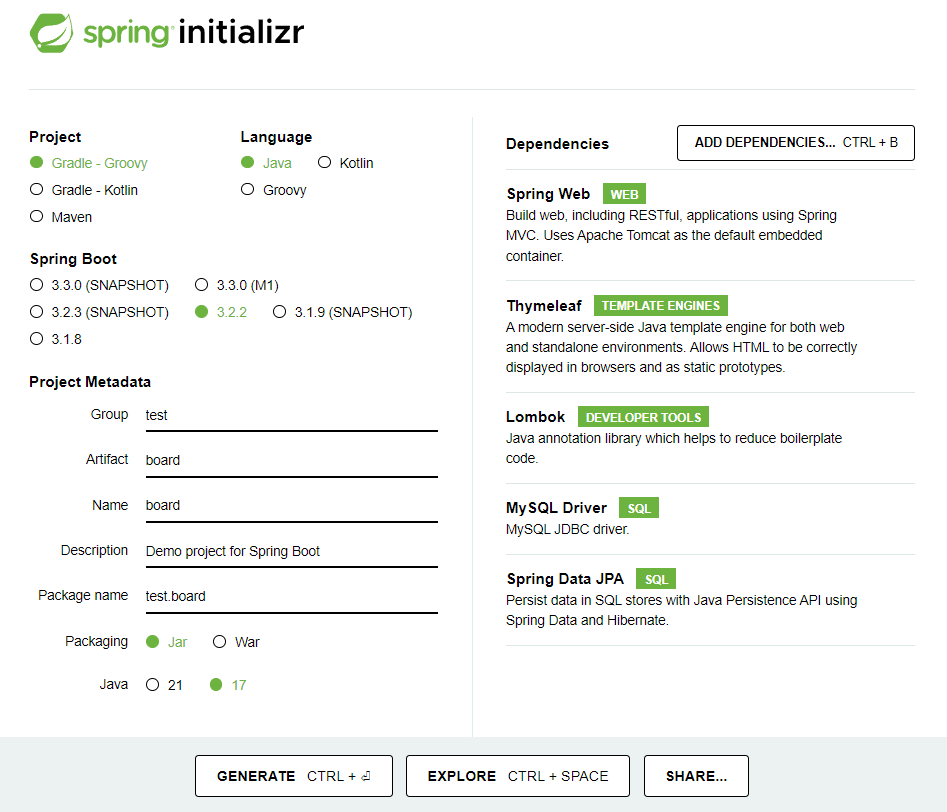Viewport: 947px width, 812px height.
Task: Choose Spring Boot version 3.2.2
Action: pyautogui.click(x=221, y=312)
